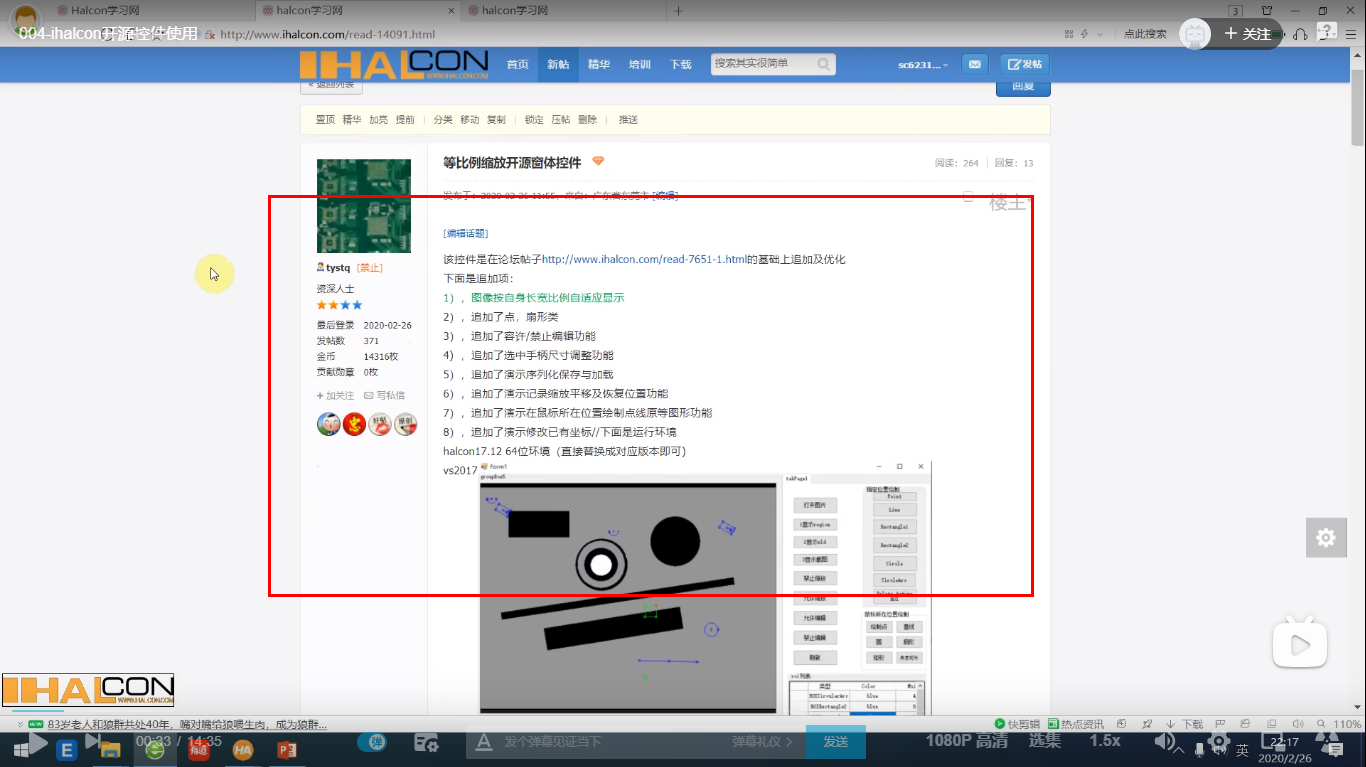Click the volume speaker icon in the video player
The image size is (1366, 767).
pyautogui.click(x=1164, y=742)
